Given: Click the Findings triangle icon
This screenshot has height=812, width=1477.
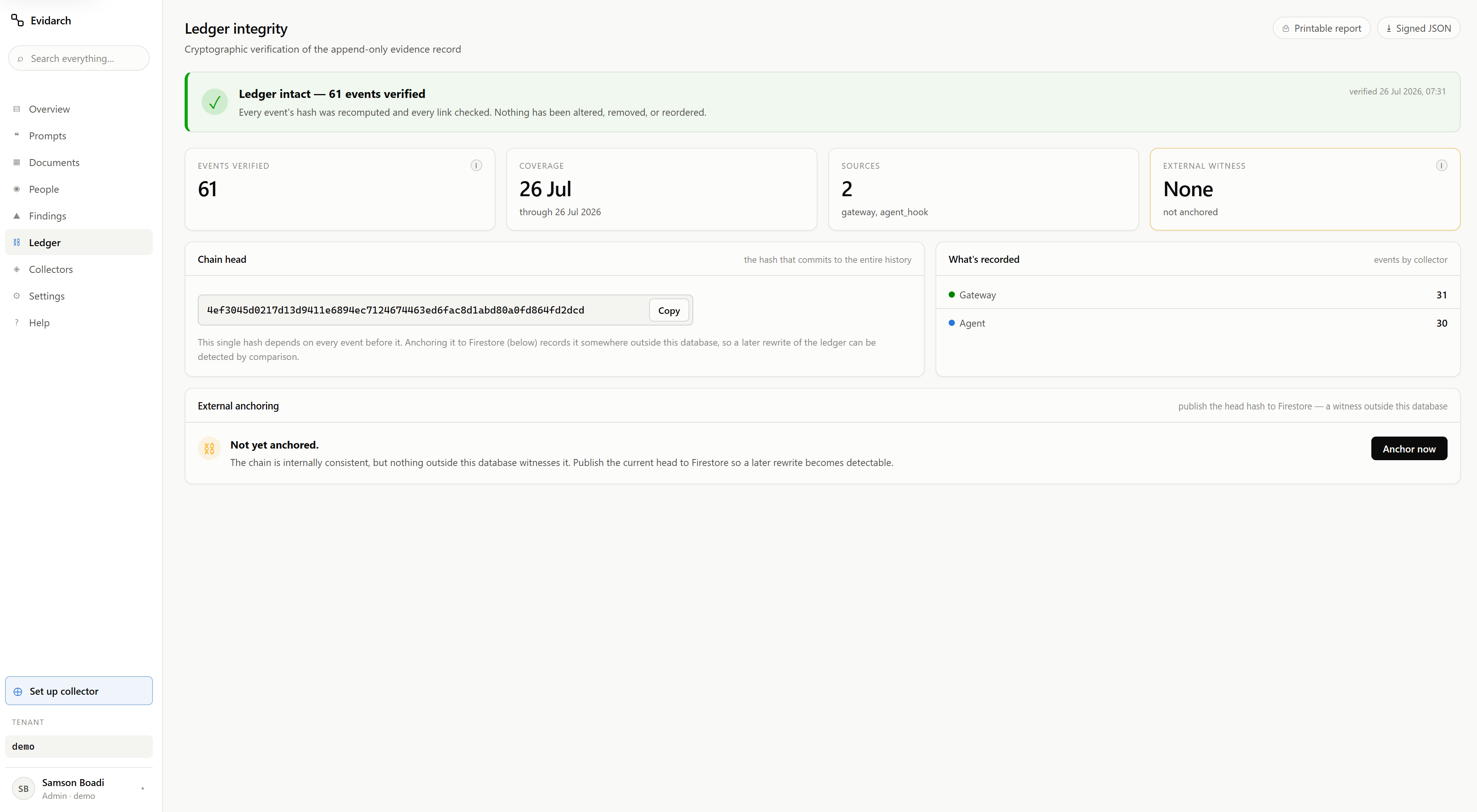Looking at the screenshot, I should point(17,216).
